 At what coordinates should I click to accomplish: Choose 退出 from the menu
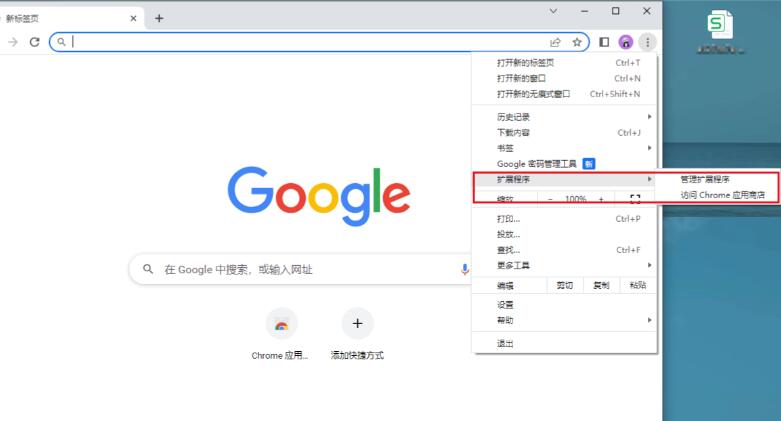tap(564, 343)
